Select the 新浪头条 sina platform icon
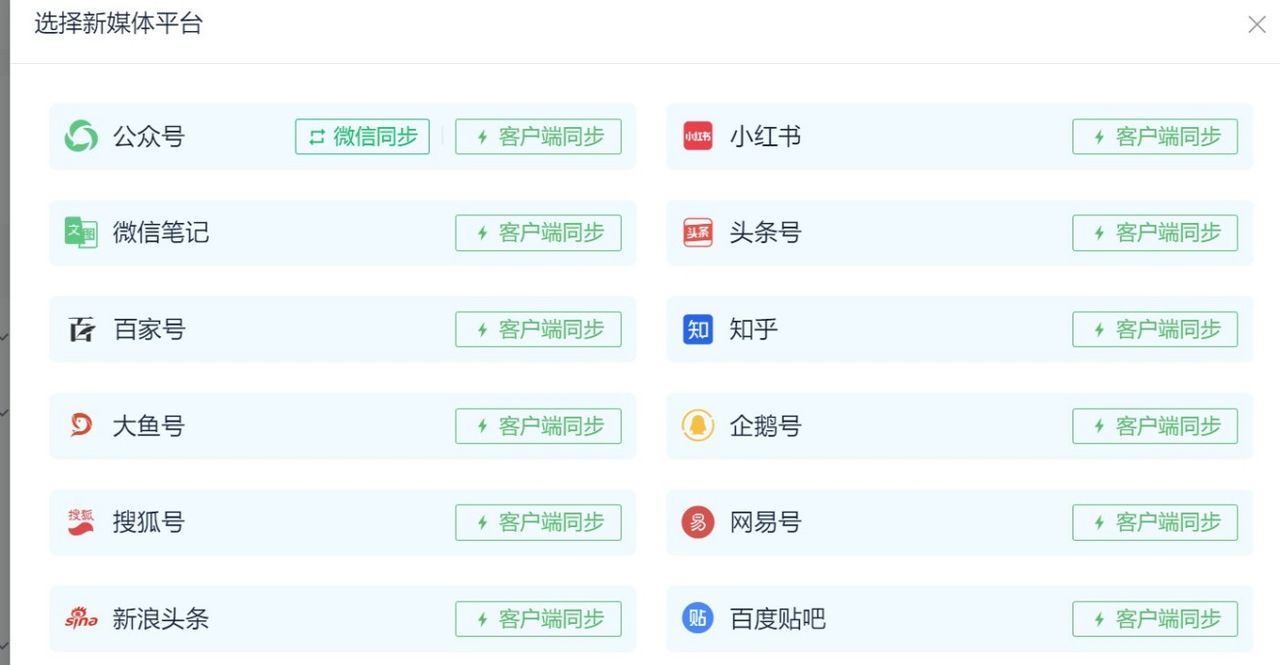Screen dimensions: 1280x665 80,618
